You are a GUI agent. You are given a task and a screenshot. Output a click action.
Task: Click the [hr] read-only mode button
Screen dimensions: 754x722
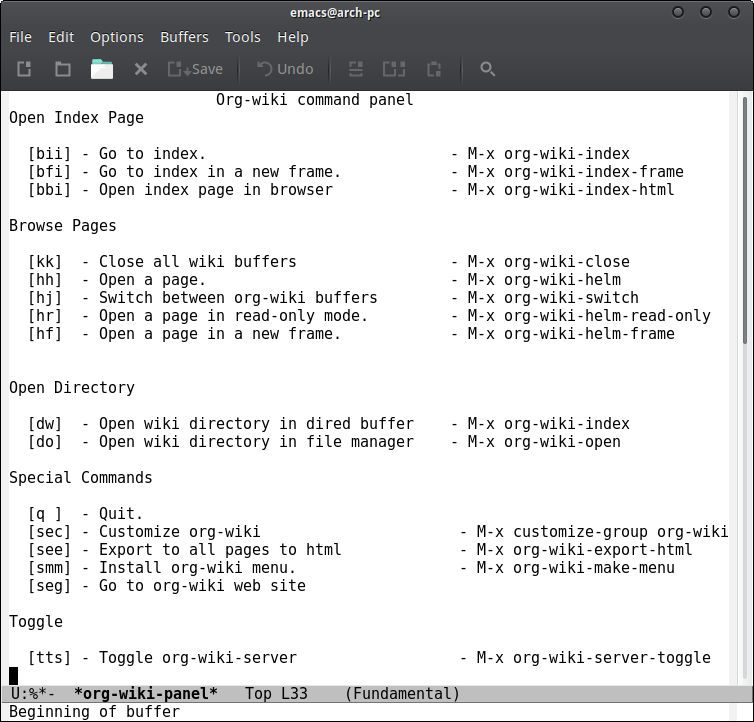point(45,316)
